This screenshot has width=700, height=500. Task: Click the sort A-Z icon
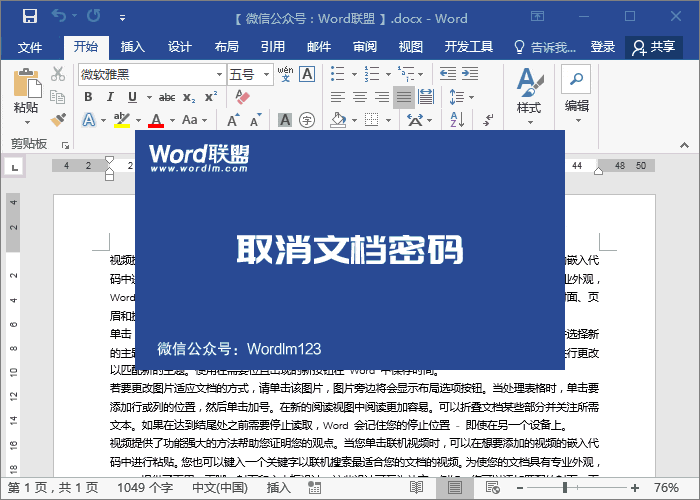457,120
